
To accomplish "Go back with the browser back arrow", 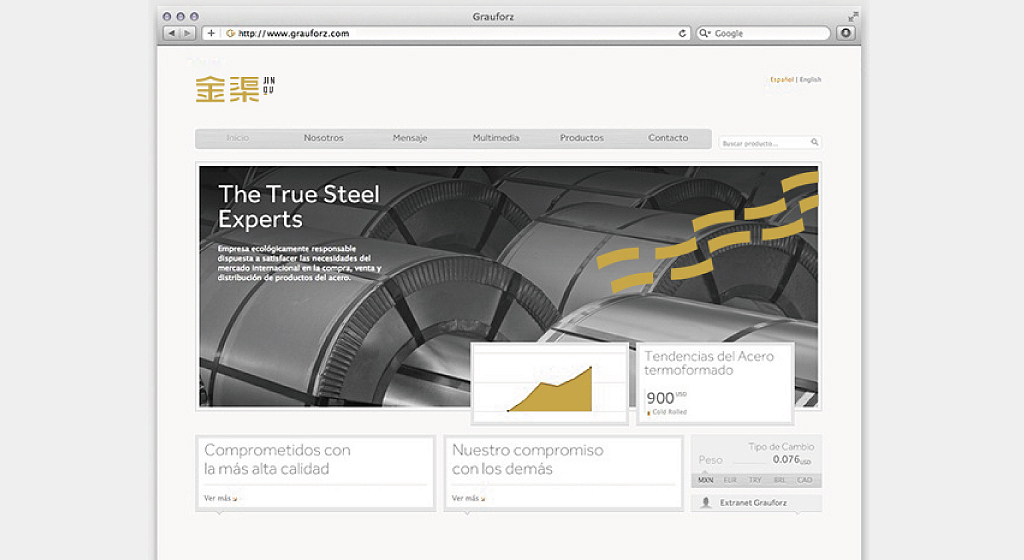I will [x=172, y=33].
